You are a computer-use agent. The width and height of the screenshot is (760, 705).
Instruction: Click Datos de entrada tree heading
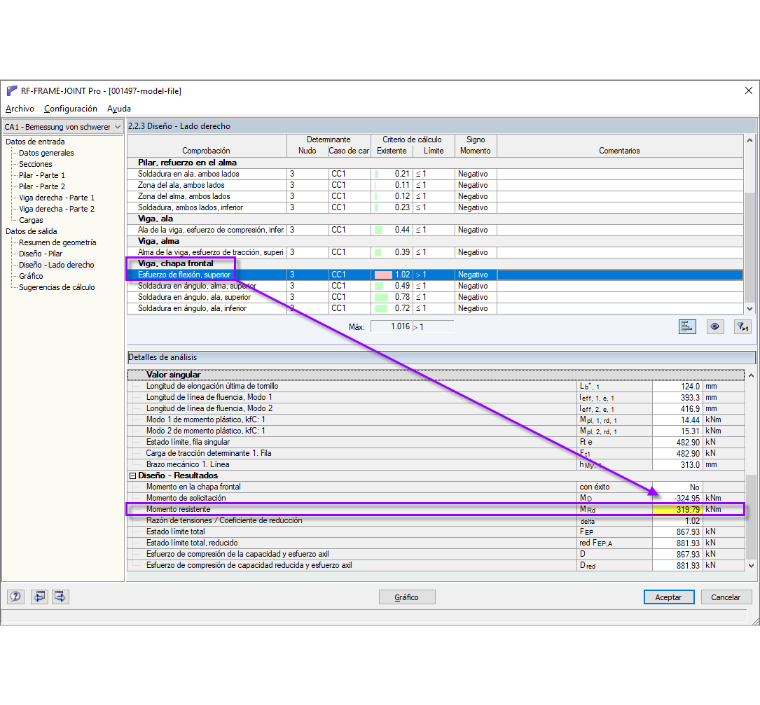35,141
